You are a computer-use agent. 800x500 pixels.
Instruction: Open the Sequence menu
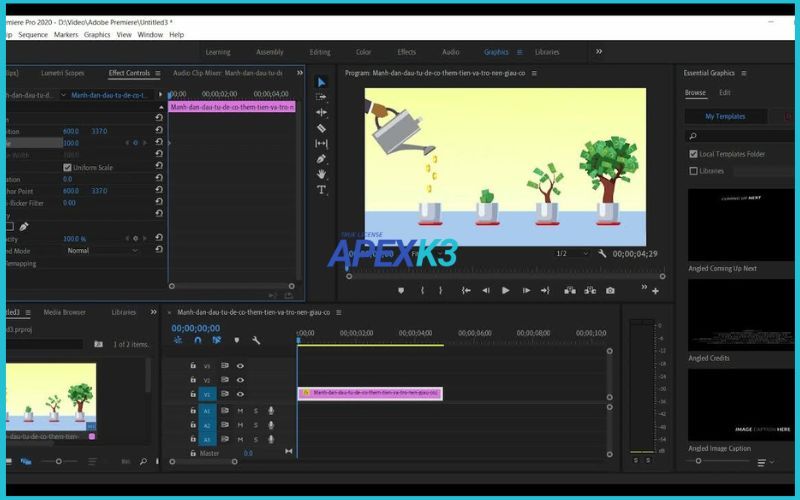point(33,35)
